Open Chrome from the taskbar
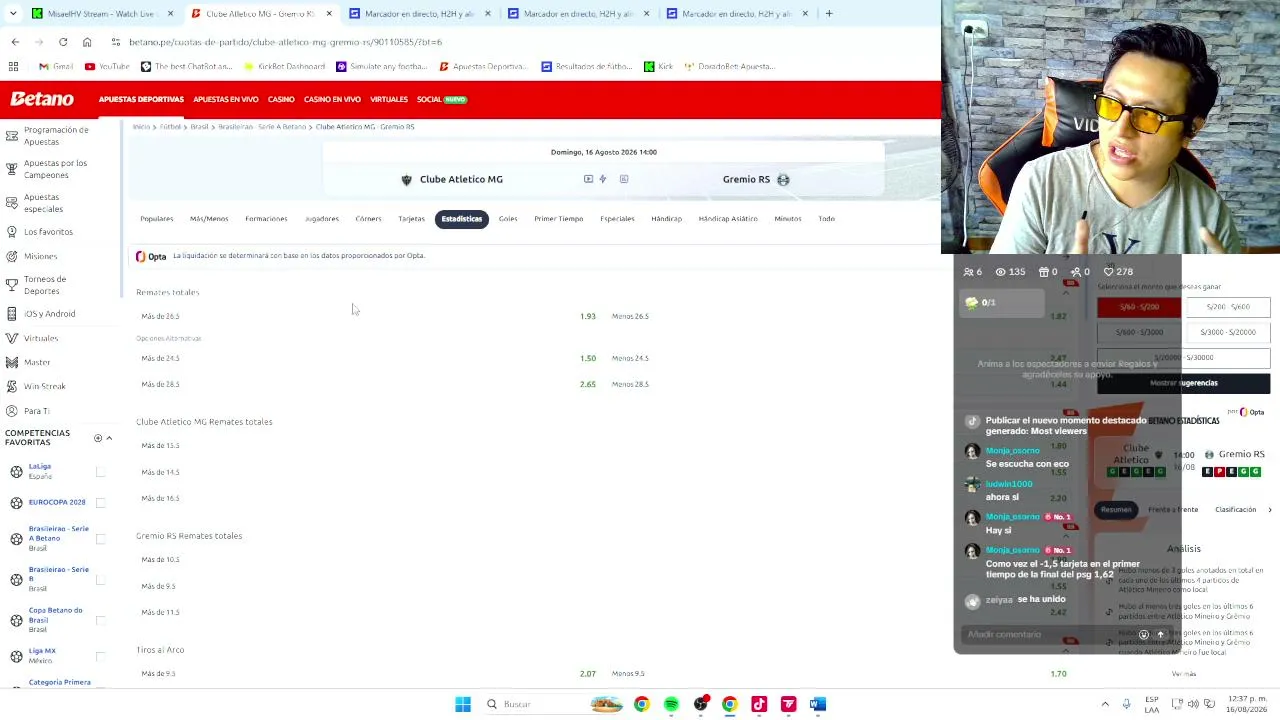The width and height of the screenshot is (1280, 720). [641, 704]
